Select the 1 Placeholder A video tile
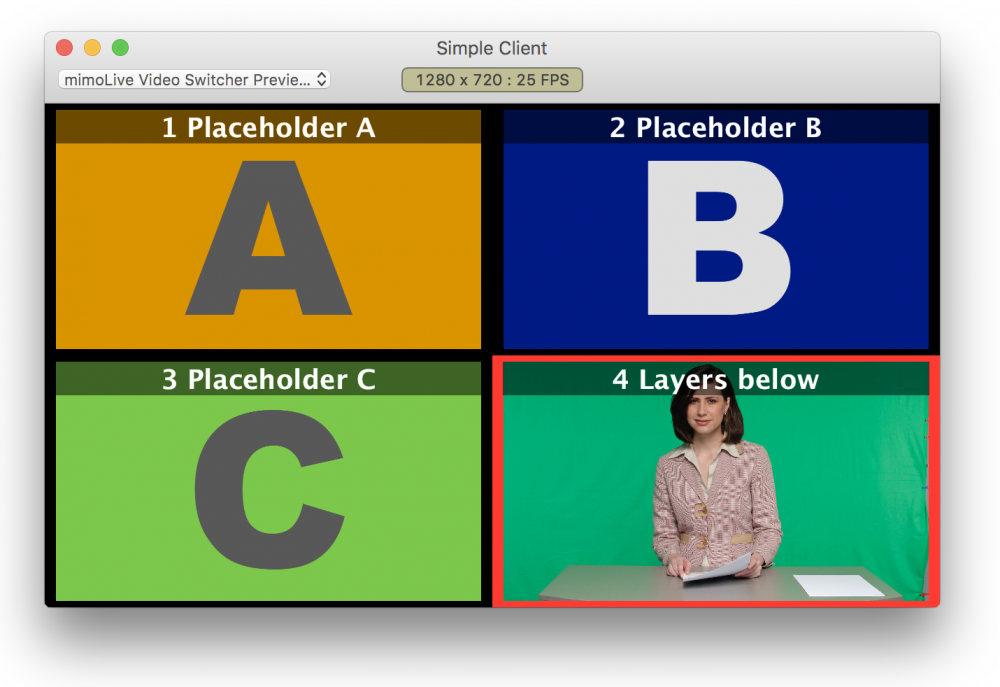 point(268,230)
